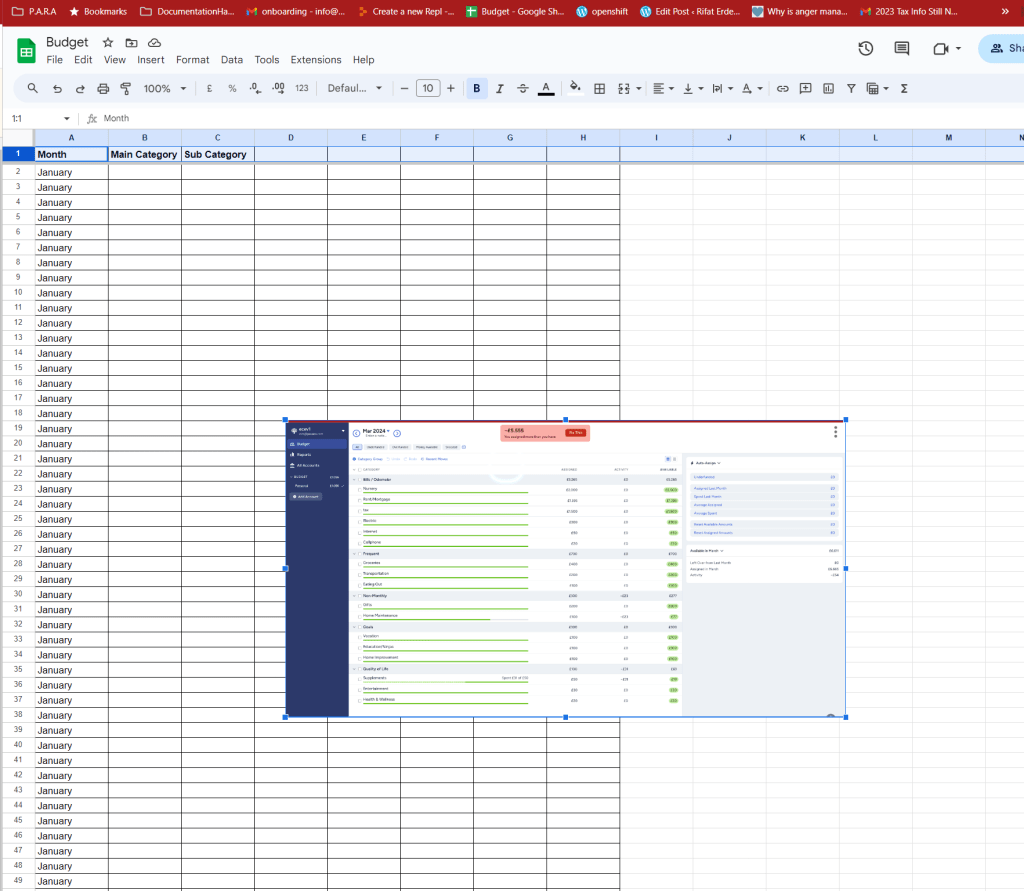Open horizontal align dropdown

[664, 88]
